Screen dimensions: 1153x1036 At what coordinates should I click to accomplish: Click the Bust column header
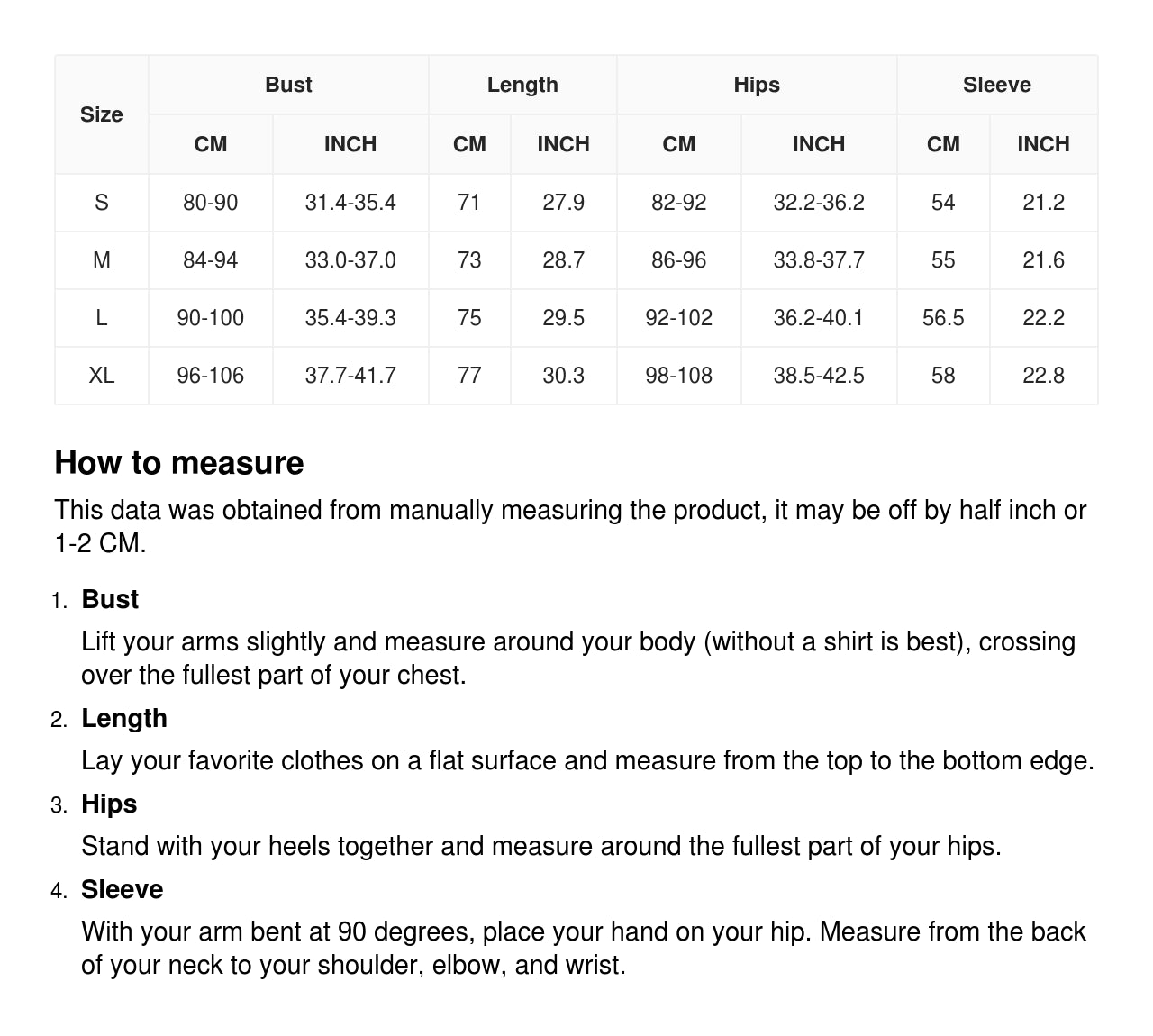click(288, 85)
